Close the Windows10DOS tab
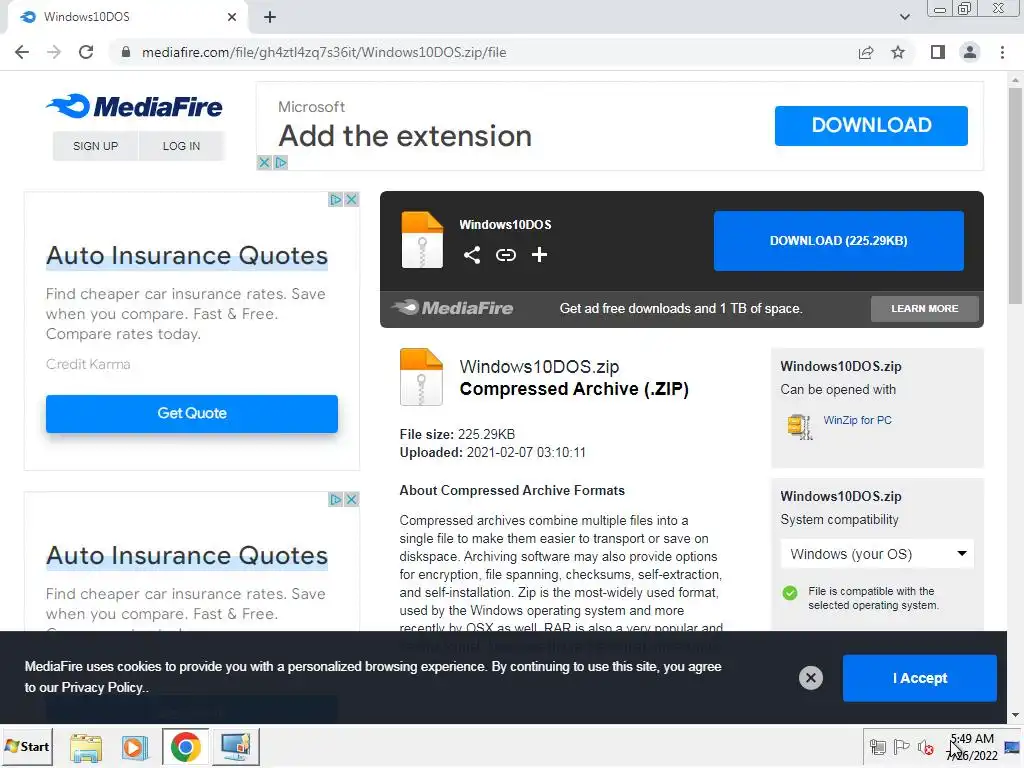This screenshot has width=1024, height=768. pos(232,17)
